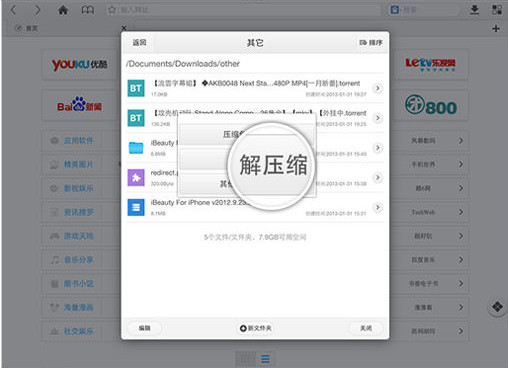Go back with the browser back arrow
This screenshot has height=368, width=508.
[x=13, y=10]
